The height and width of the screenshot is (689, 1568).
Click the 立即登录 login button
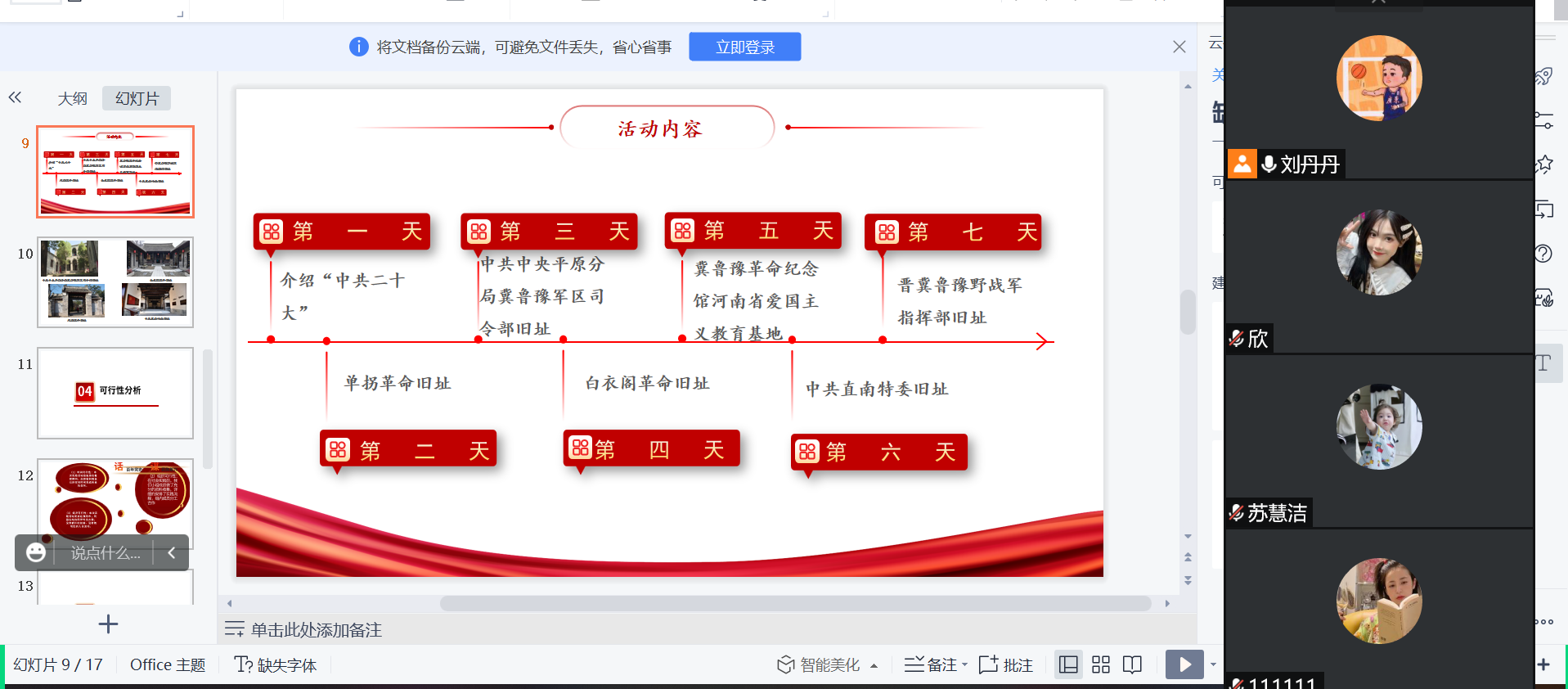744,47
